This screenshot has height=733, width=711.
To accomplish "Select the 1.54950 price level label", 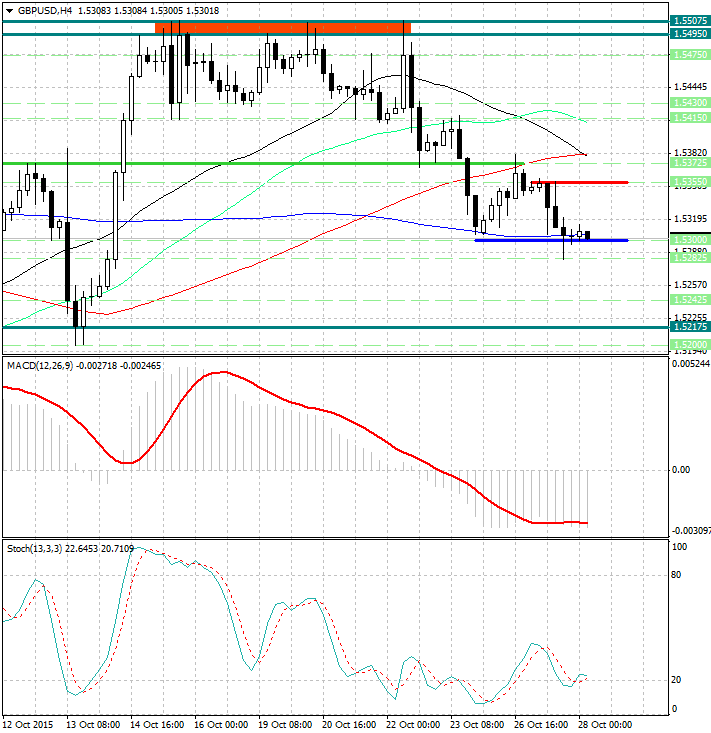I will pos(690,34).
